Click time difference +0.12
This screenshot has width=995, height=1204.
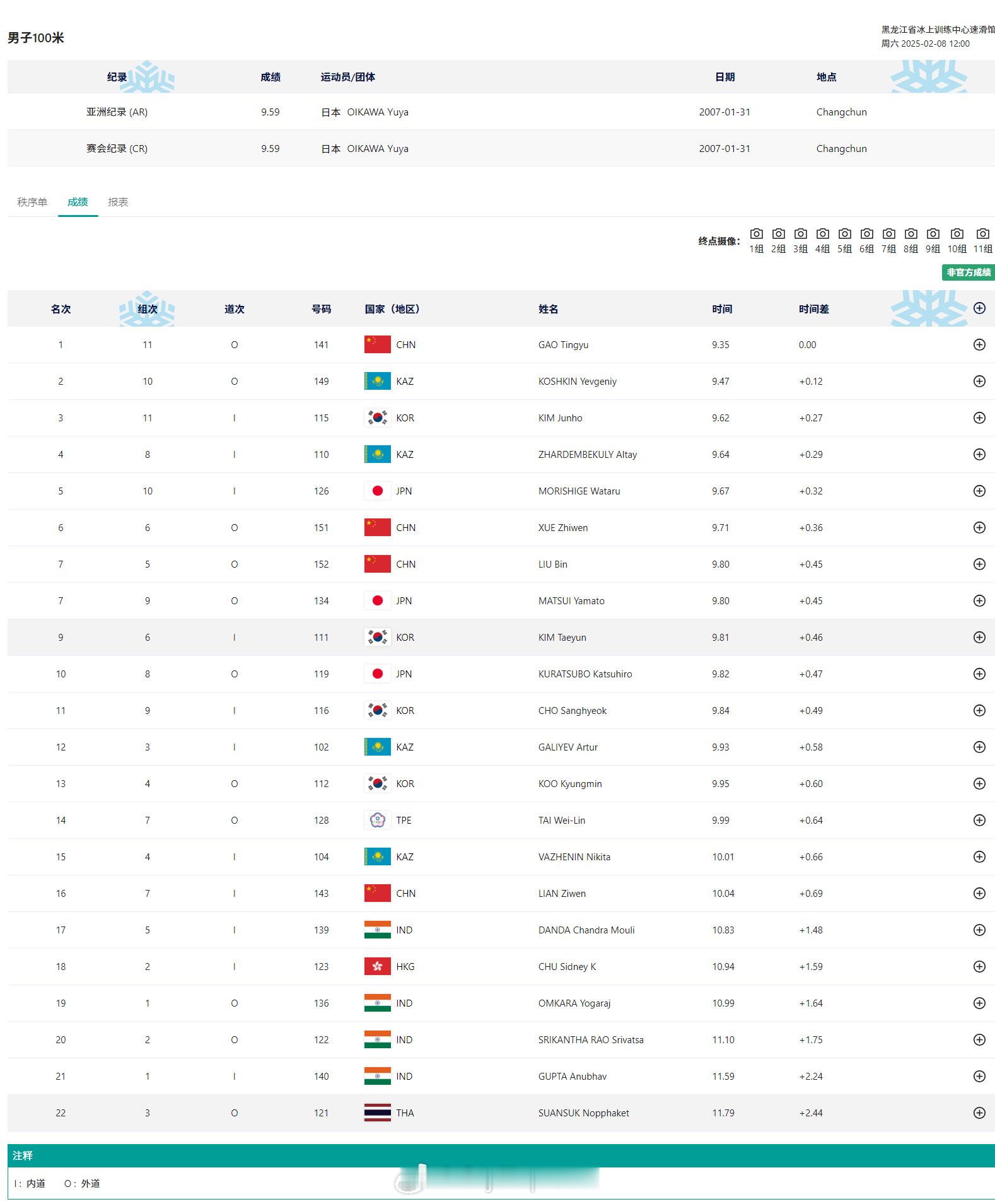point(811,382)
